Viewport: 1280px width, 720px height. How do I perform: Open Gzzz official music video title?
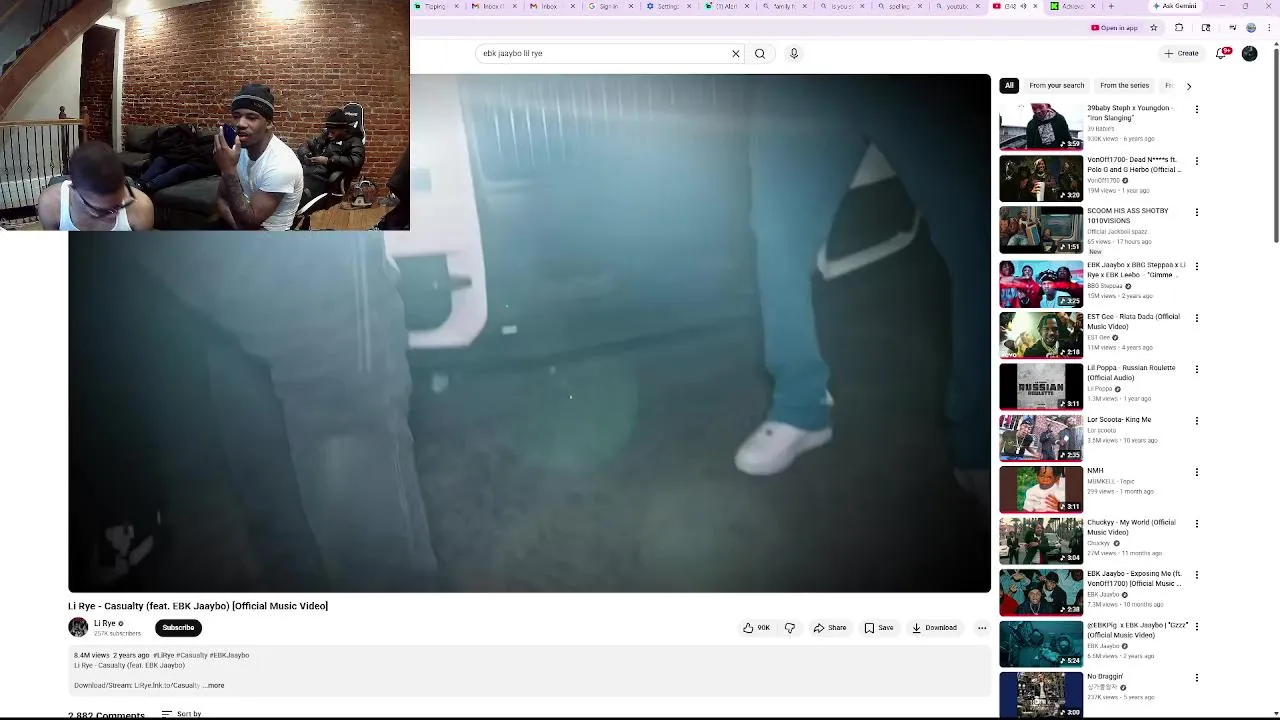(1138, 630)
